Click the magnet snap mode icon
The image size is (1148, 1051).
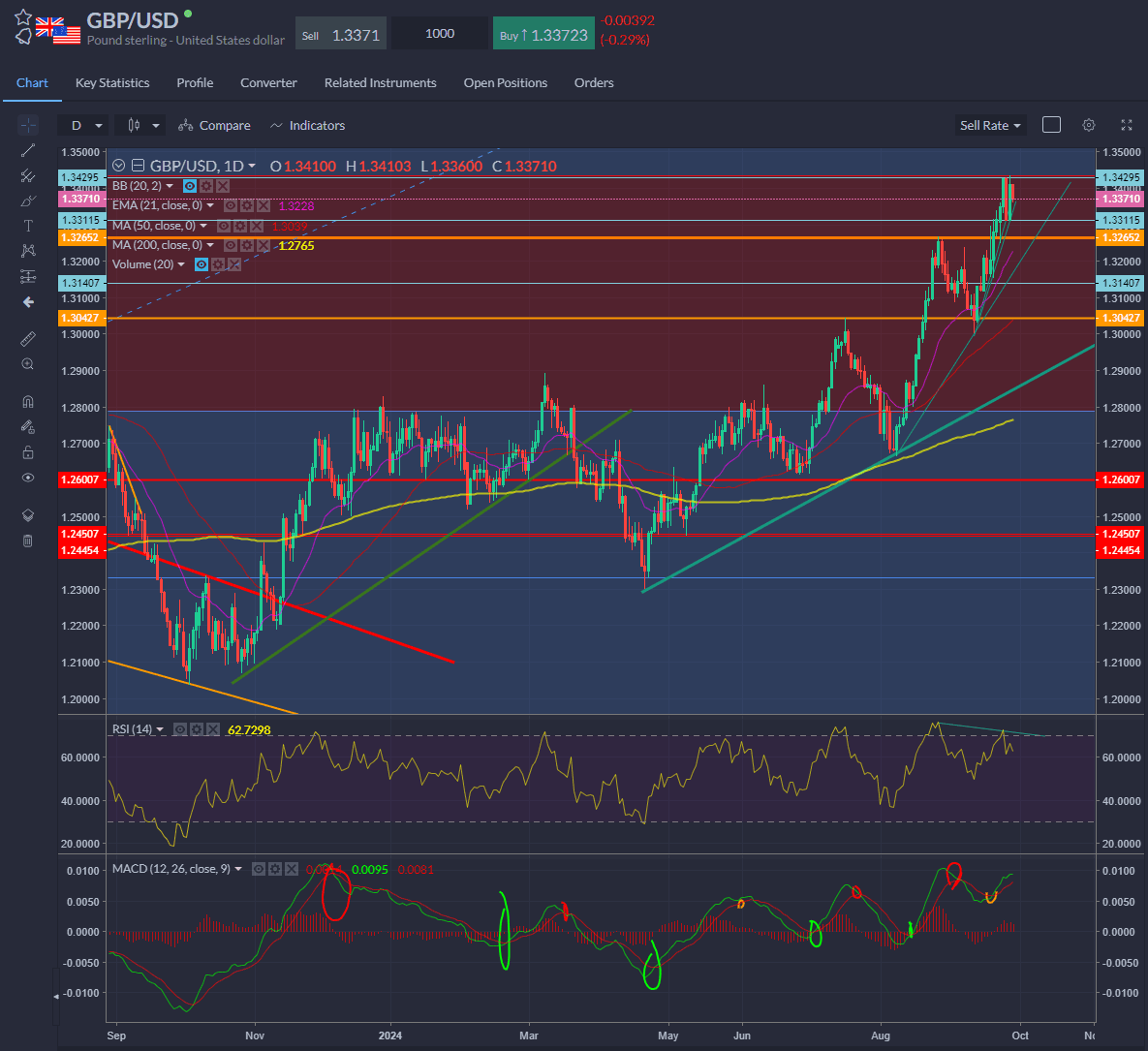coord(28,401)
